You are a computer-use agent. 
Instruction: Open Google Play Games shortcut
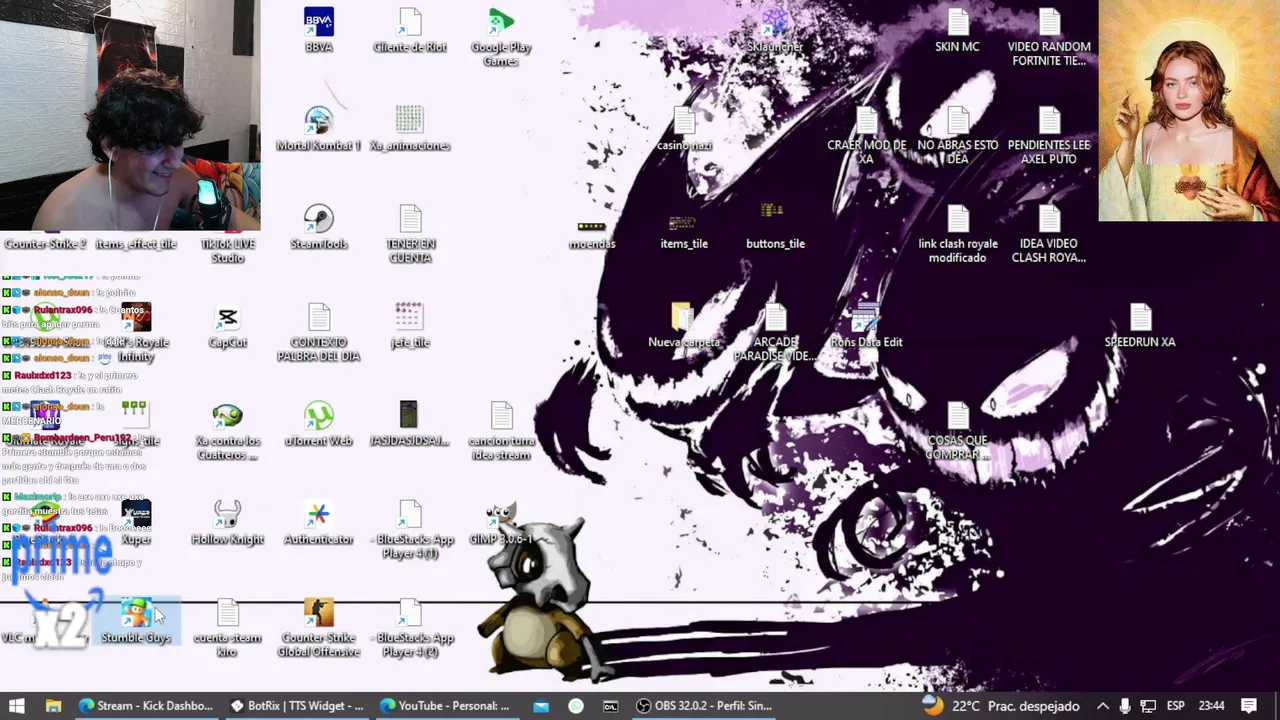click(x=501, y=37)
